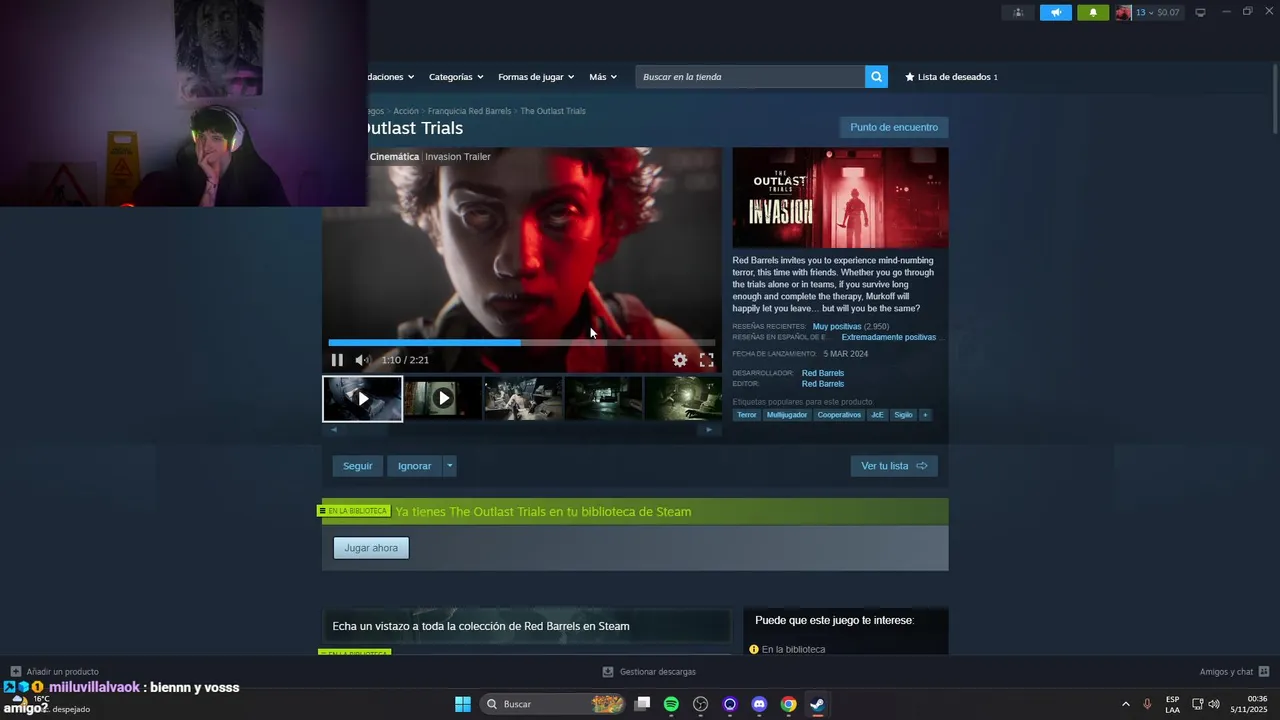This screenshot has height=720, width=1280.
Task: Click the Ignorar button
Action: 414,466
